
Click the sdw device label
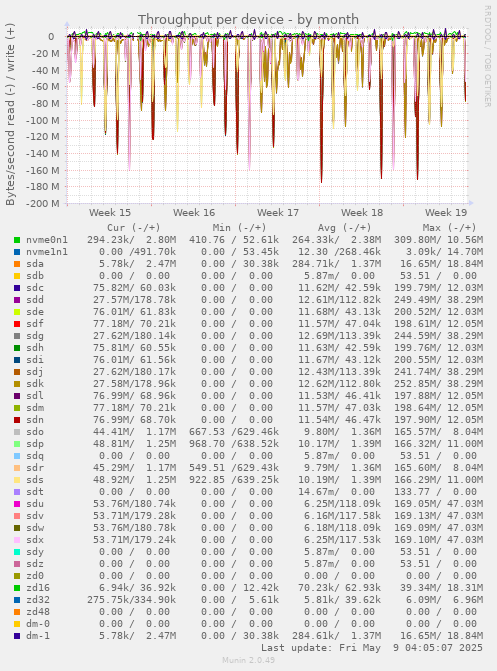click(35, 528)
